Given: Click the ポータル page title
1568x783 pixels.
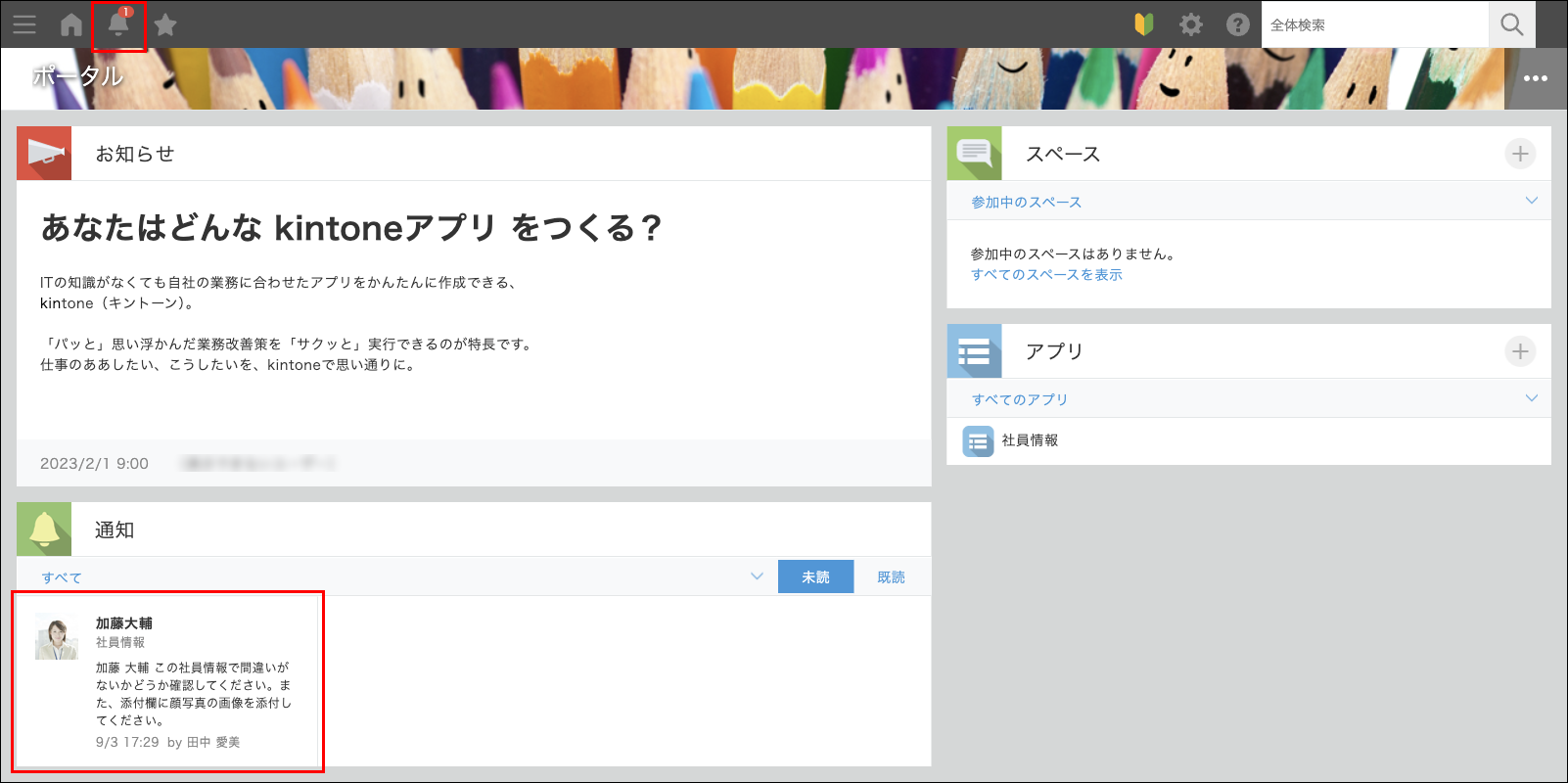Looking at the screenshot, I should [x=77, y=76].
